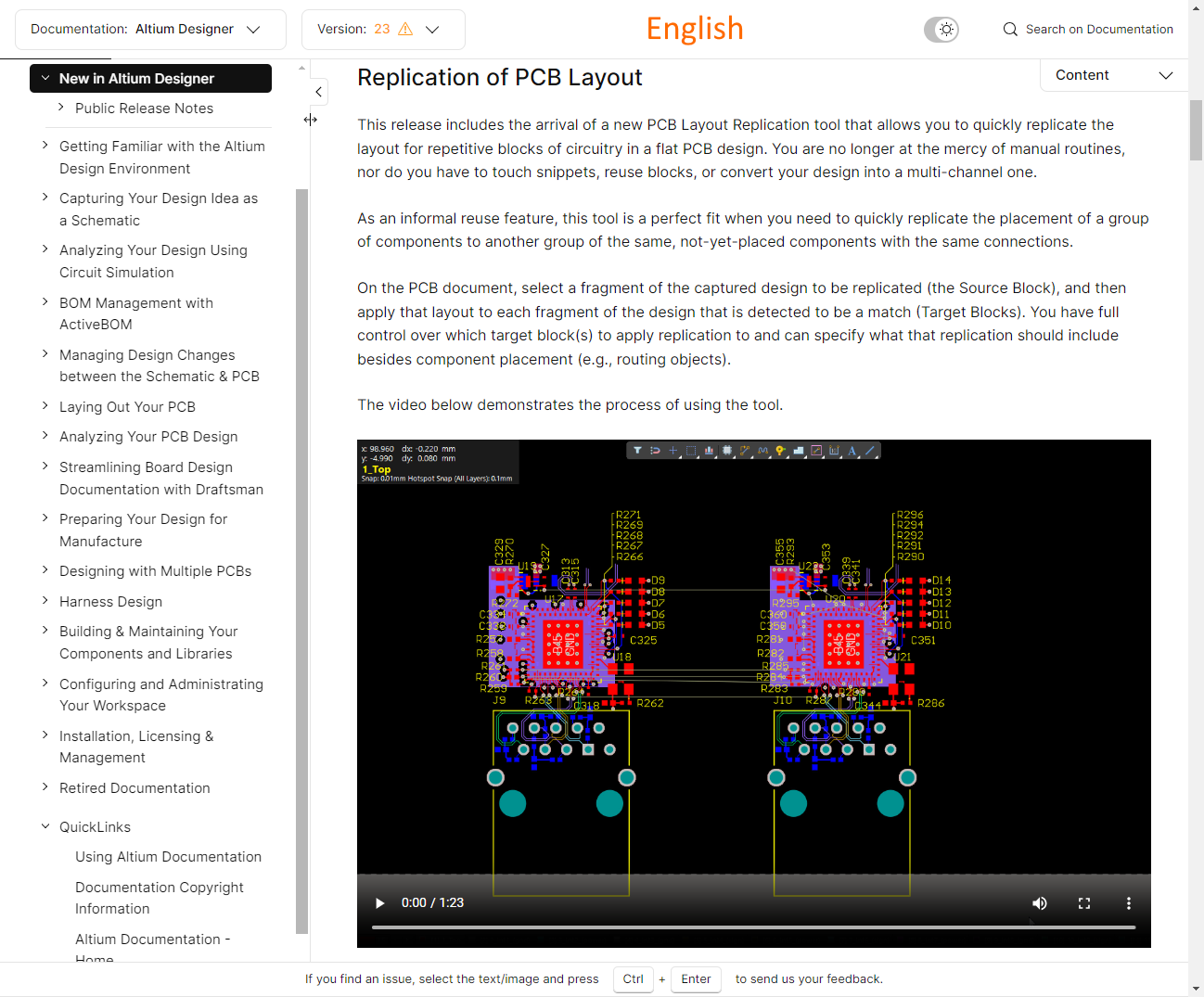Viewport: 1204px width, 997px height.
Task: Click the text string A icon in video
Action: click(852, 451)
